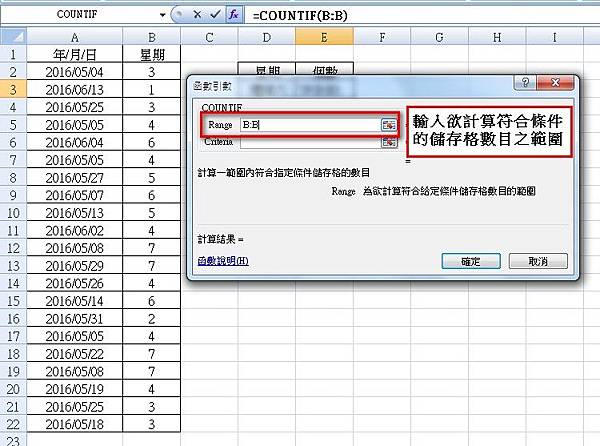Screen dimensions: 600x446
Task: Click cell containing 2016/06/02
Action: [x=75, y=230]
